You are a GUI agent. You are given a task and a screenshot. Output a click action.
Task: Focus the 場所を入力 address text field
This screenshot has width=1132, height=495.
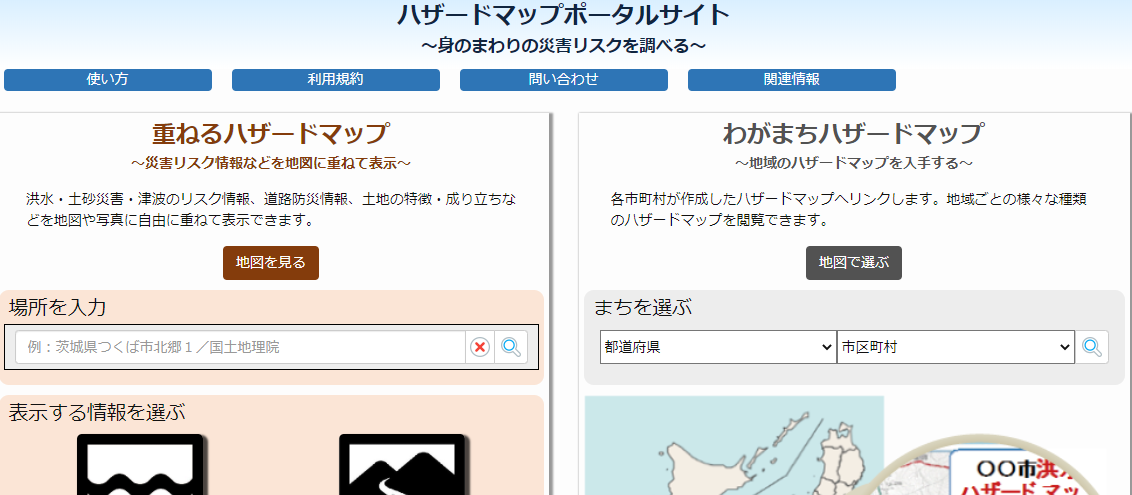point(240,347)
